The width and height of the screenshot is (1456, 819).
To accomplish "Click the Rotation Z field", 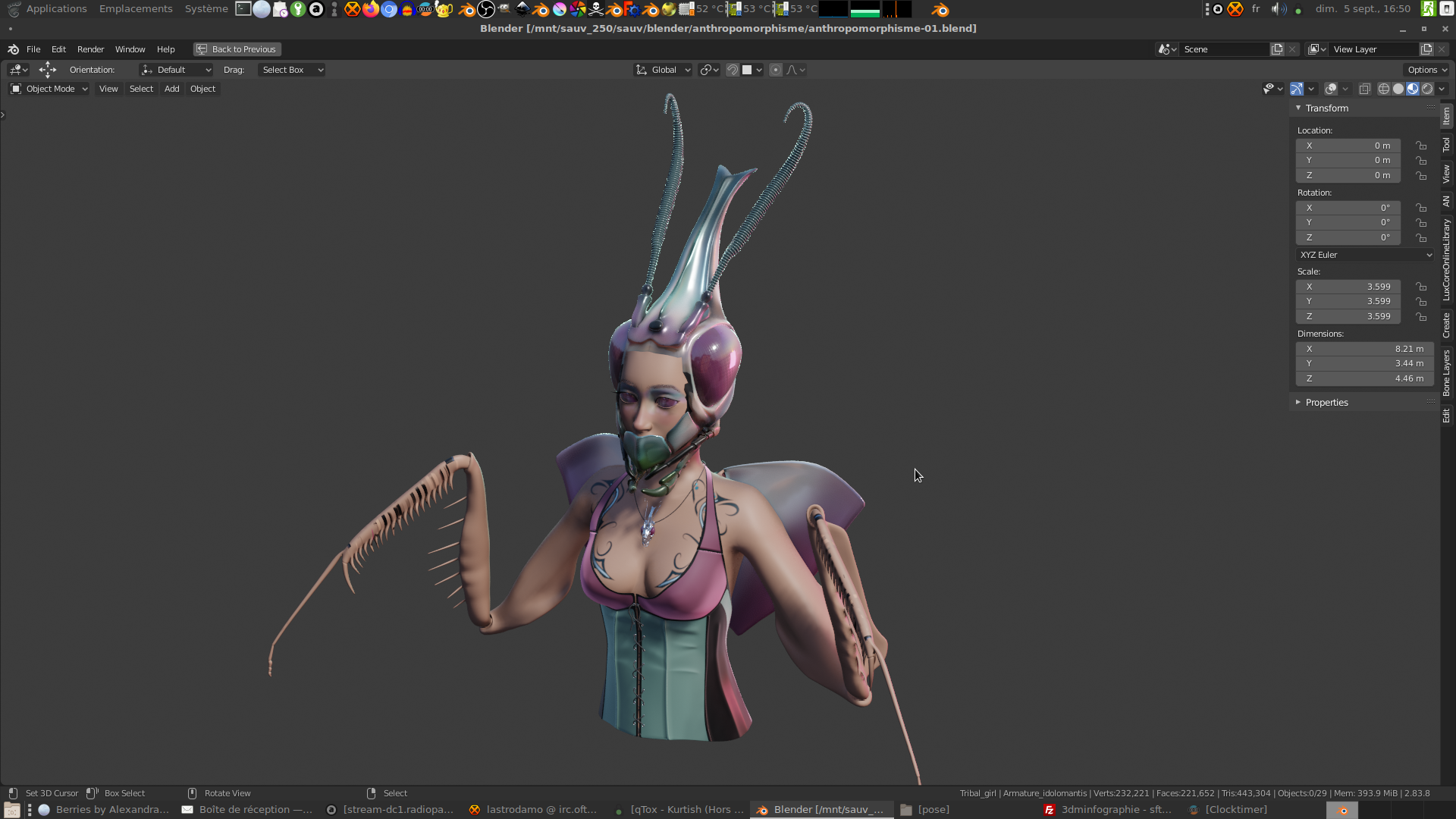I will pyautogui.click(x=1348, y=237).
